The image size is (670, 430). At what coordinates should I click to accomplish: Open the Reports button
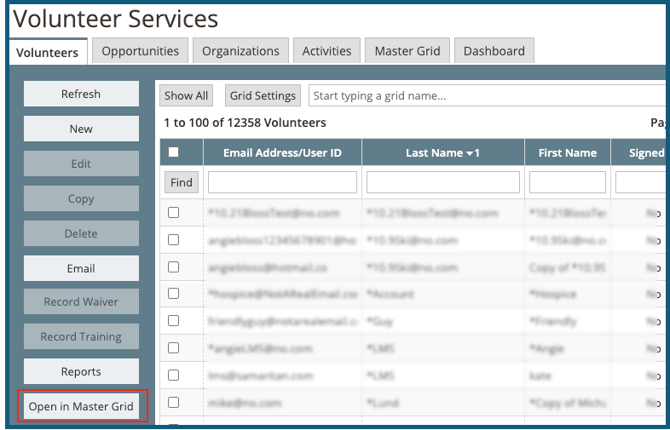point(81,372)
